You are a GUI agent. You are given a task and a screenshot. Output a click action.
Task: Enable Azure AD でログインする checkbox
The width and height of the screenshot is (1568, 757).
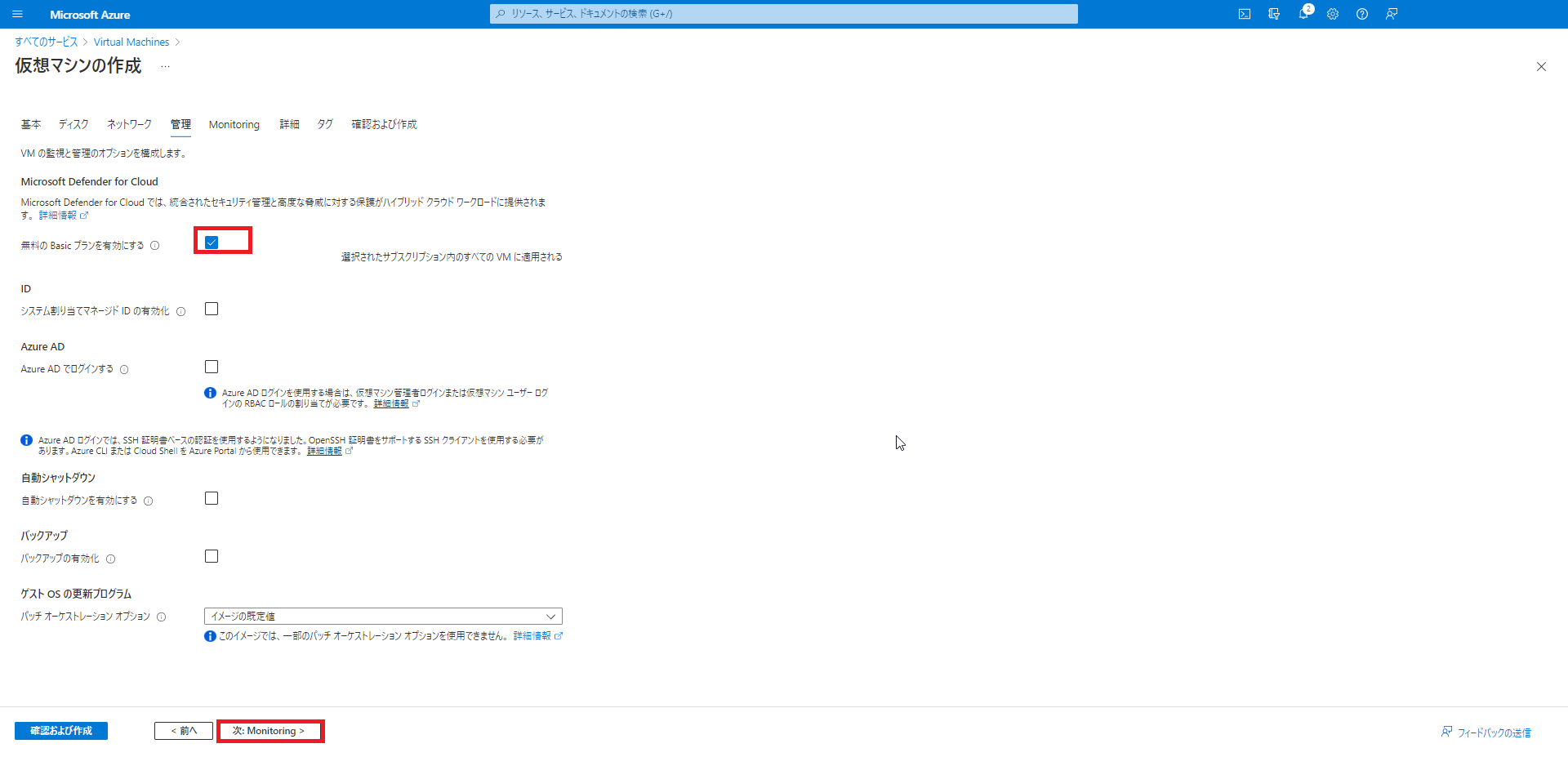pos(212,367)
